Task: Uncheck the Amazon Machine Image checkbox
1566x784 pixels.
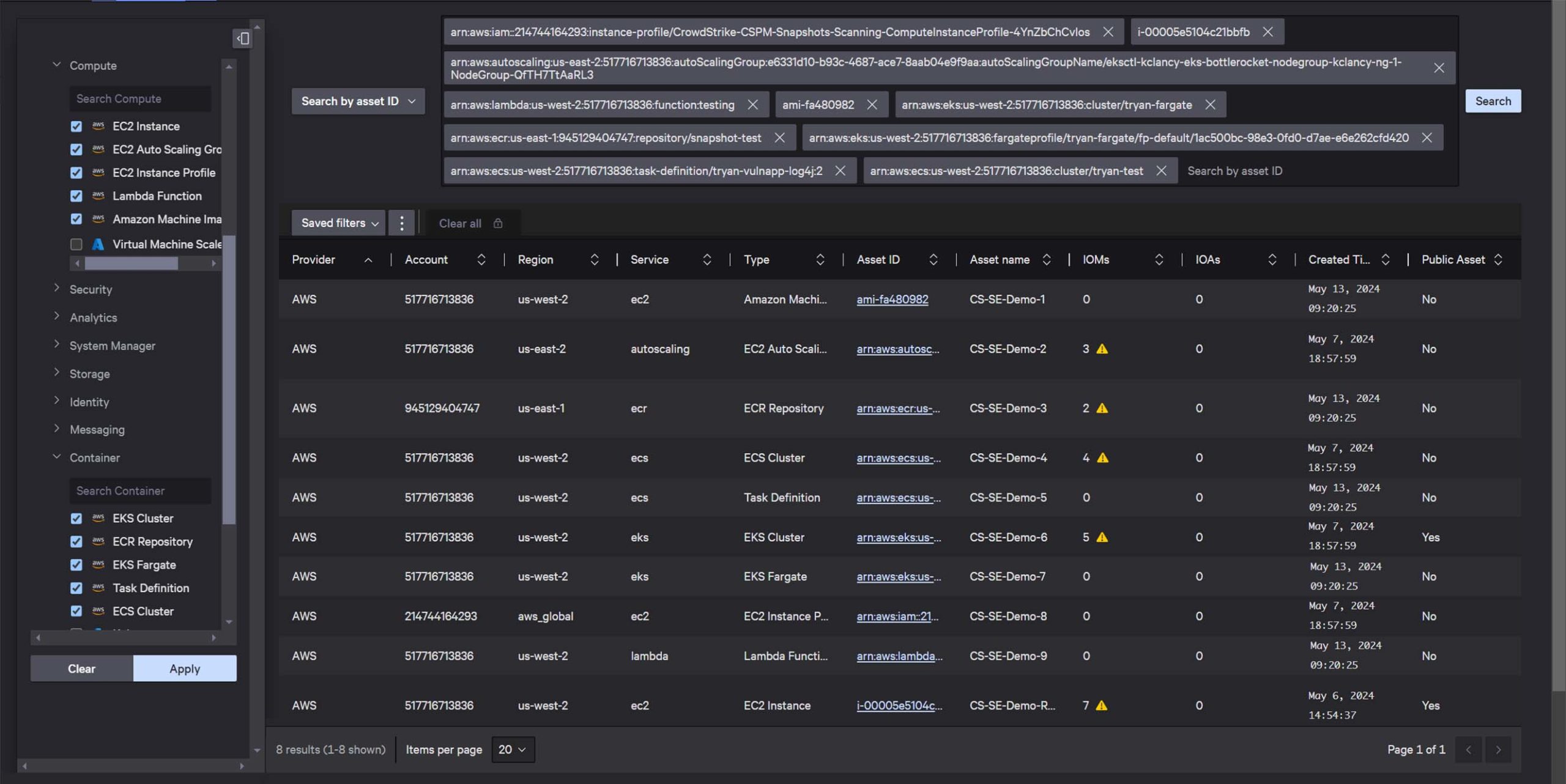Action: [76, 220]
